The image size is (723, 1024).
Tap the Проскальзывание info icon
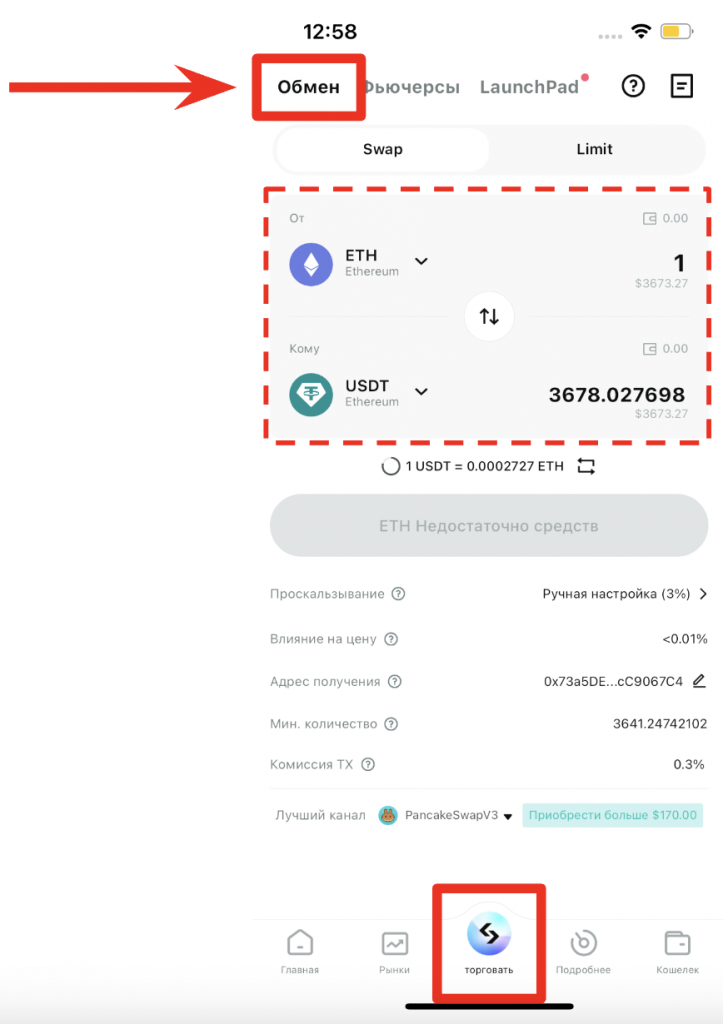[398, 594]
